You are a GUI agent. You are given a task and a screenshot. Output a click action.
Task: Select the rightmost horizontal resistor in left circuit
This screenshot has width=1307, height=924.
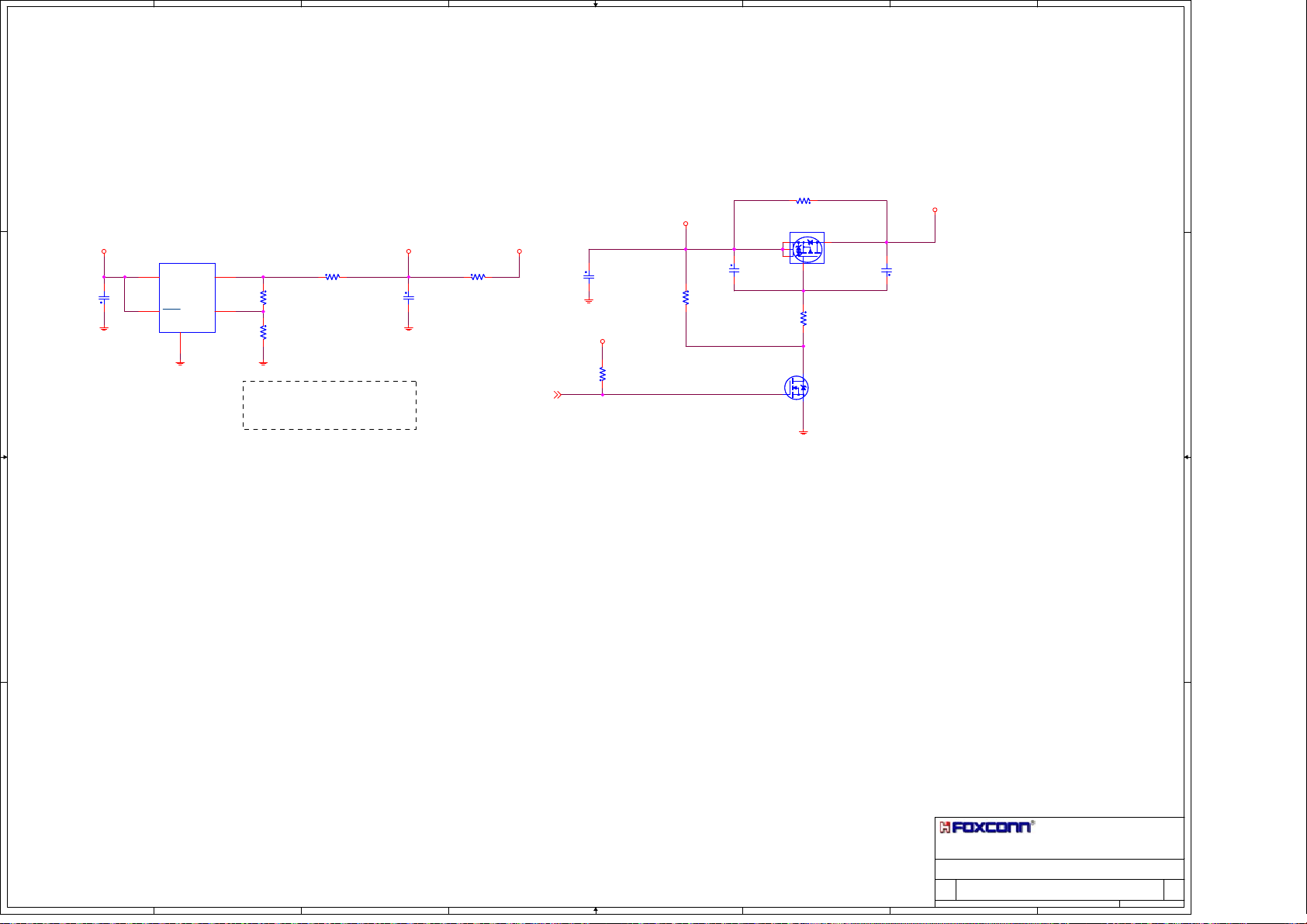click(x=478, y=277)
